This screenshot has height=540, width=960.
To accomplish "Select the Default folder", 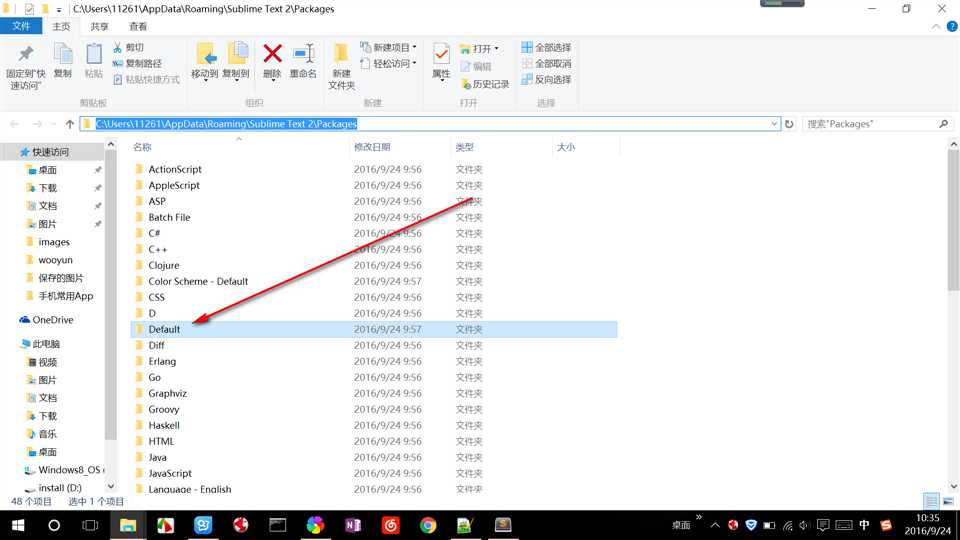I will 373,329.
